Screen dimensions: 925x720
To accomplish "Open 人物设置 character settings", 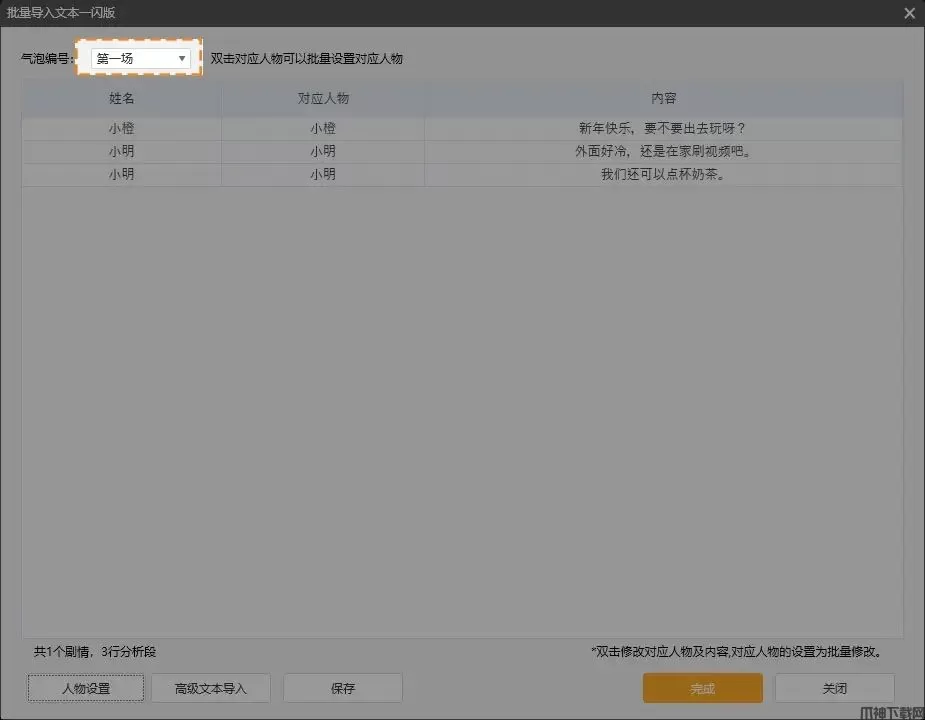I will pyautogui.click(x=86, y=688).
